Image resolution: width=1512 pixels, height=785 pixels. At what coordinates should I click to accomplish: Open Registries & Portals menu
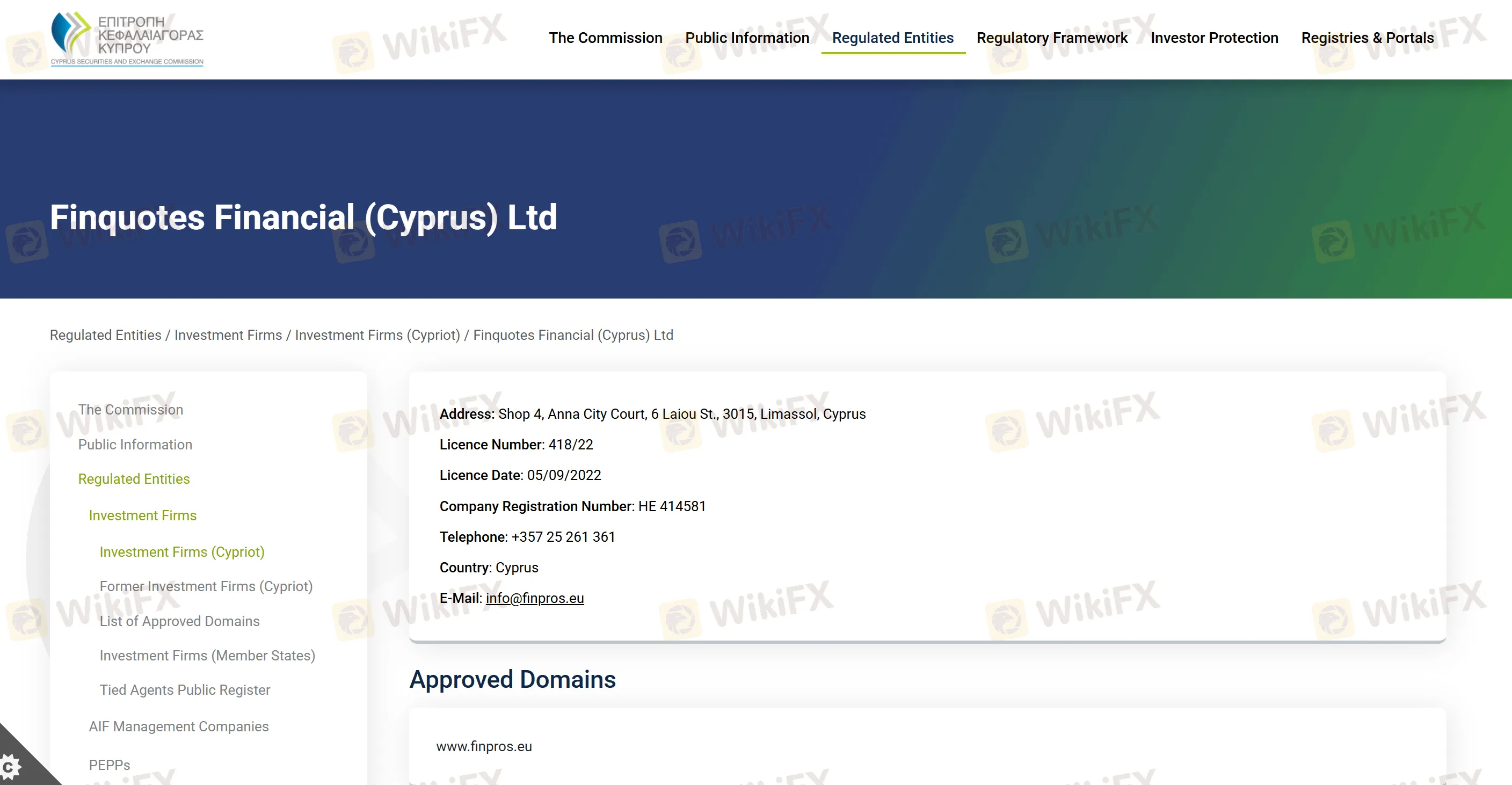pos(1367,38)
